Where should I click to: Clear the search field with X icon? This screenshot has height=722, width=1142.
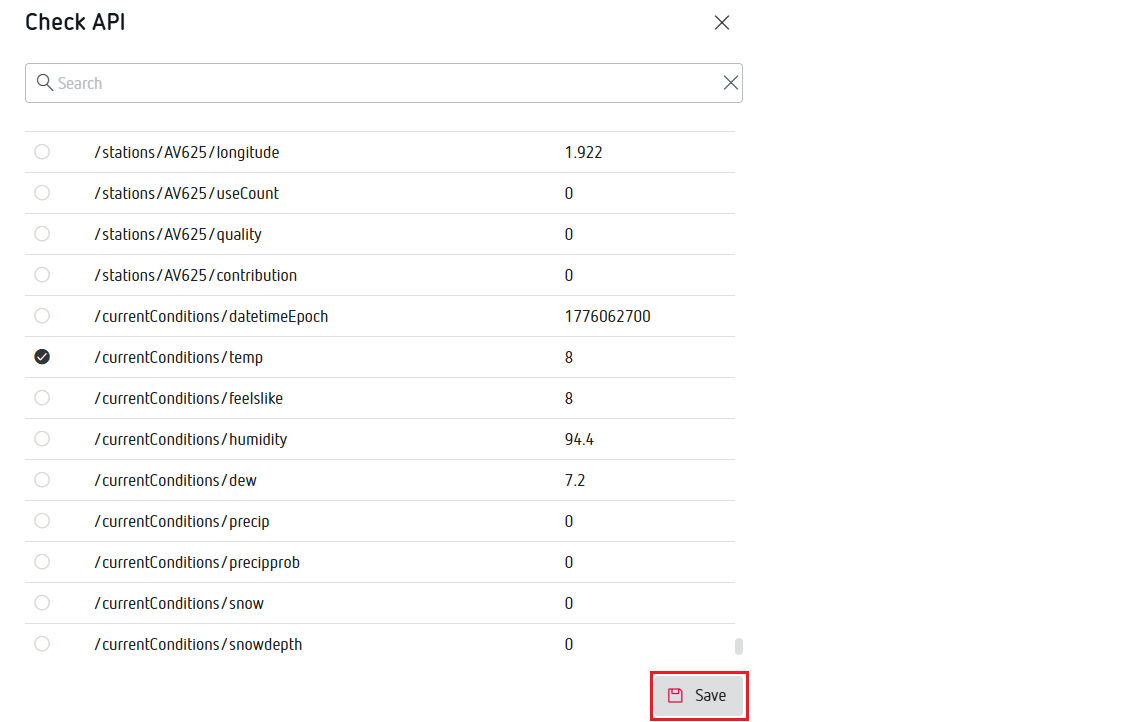[731, 83]
